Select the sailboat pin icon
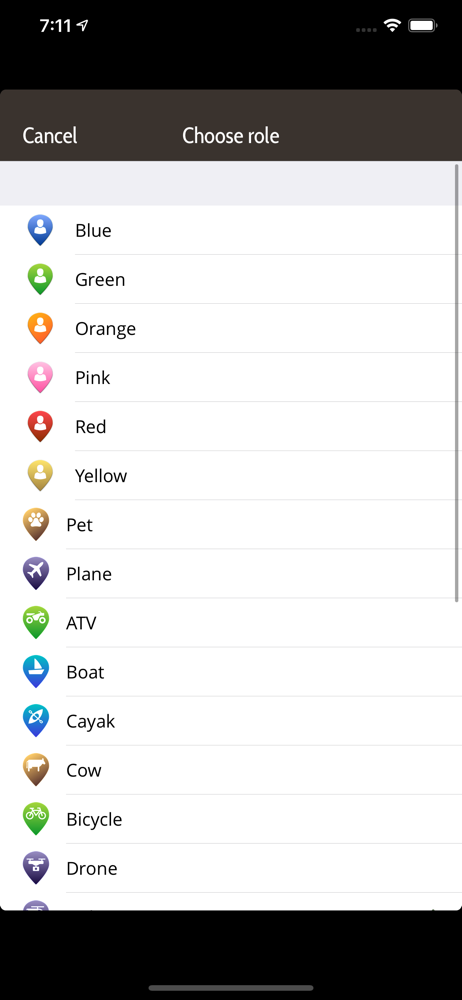This screenshot has height=1000, width=462. pos(36,672)
